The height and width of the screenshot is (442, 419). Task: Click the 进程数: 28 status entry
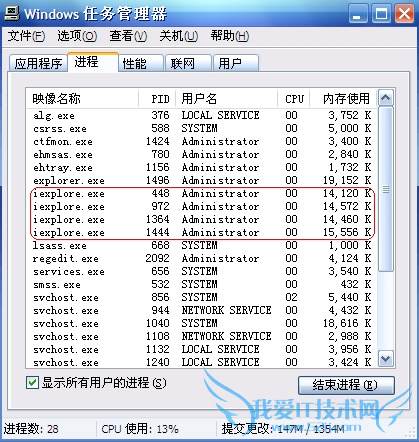[31, 429]
